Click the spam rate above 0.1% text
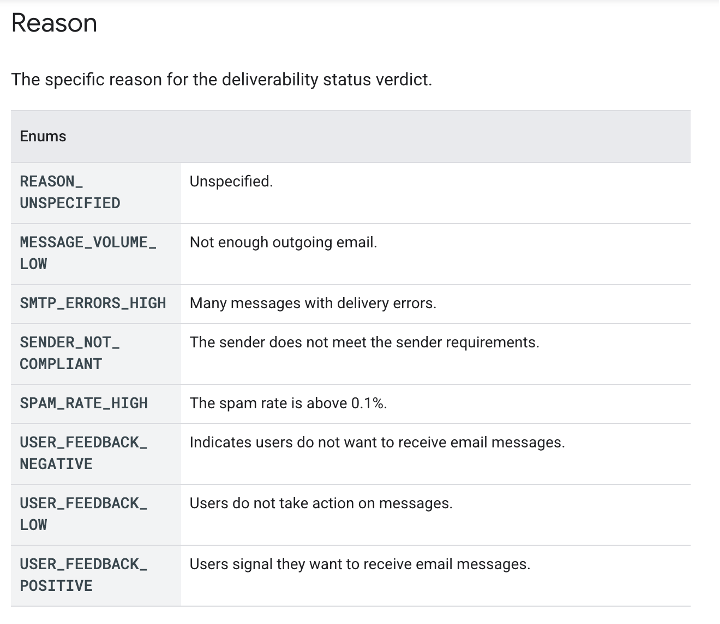The width and height of the screenshot is (720, 624). [288, 403]
